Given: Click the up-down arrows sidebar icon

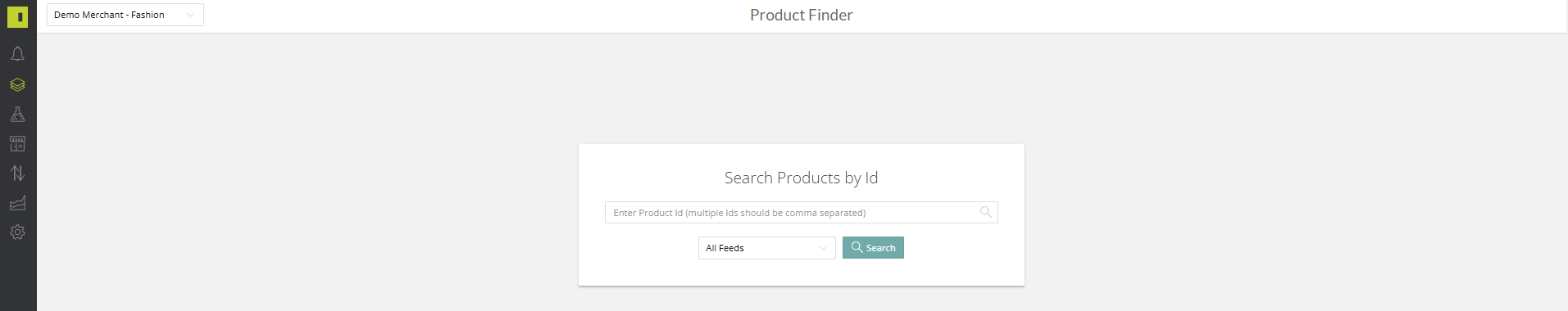Looking at the screenshot, I should (x=17, y=174).
